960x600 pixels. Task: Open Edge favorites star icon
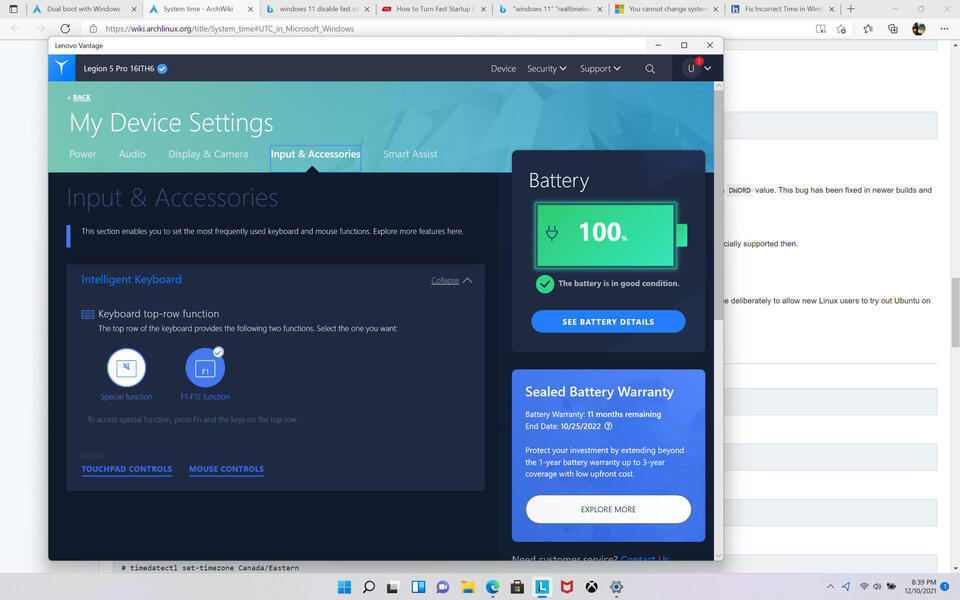click(x=868, y=29)
